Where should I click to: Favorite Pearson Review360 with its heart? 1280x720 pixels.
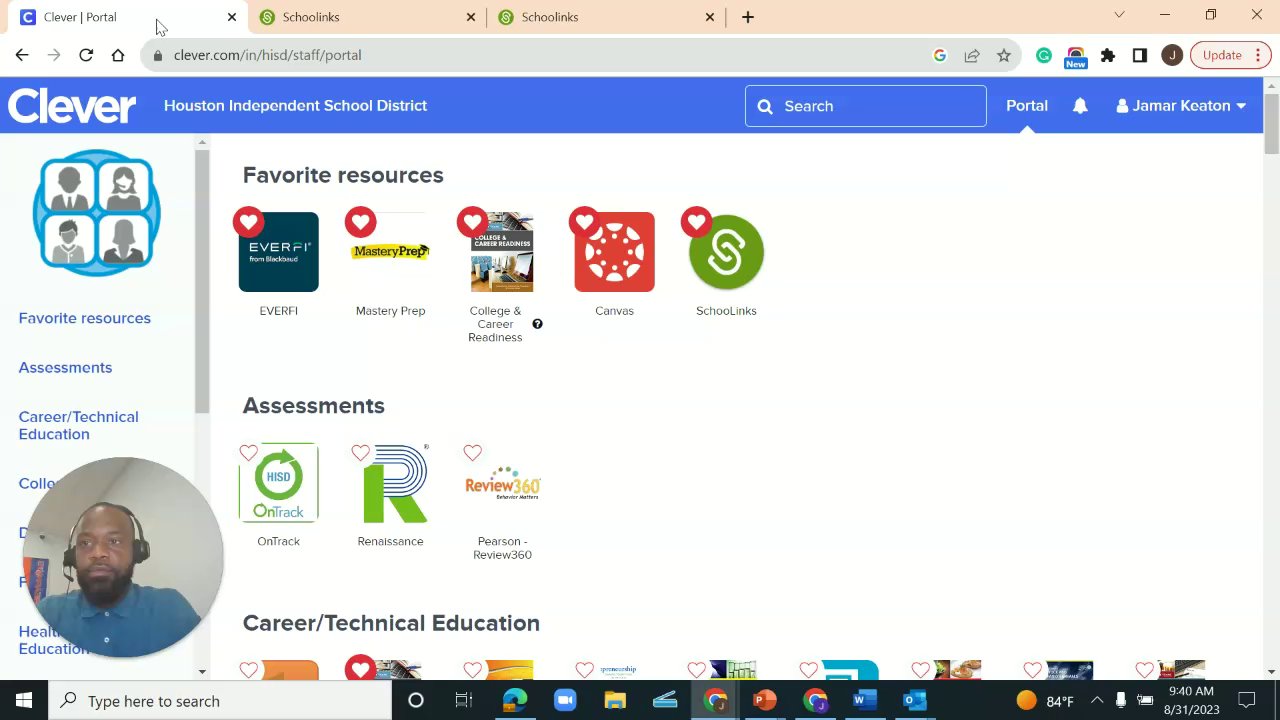(x=472, y=453)
